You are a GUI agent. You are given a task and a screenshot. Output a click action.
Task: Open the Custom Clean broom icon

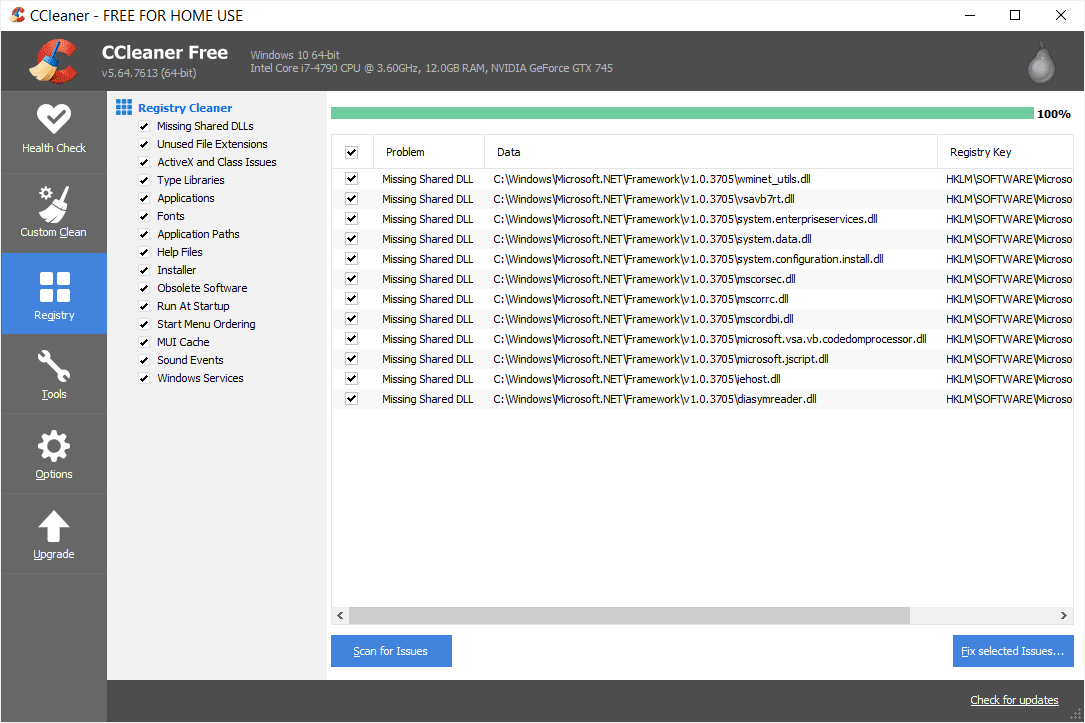(x=54, y=203)
